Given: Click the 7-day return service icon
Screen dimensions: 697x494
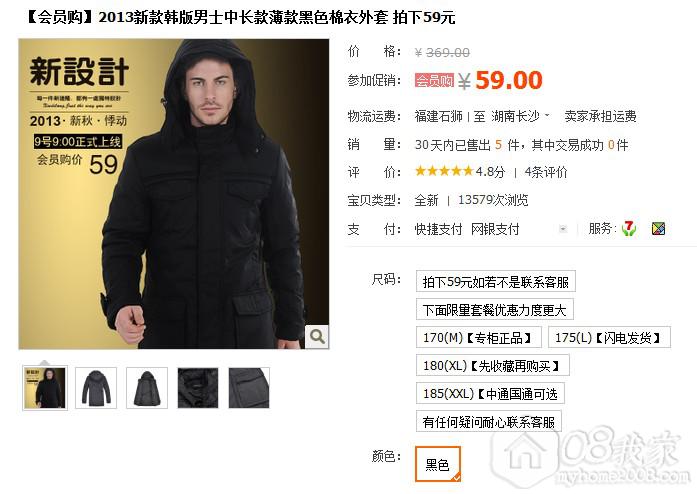Looking at the screenshot, I should 629,229.
